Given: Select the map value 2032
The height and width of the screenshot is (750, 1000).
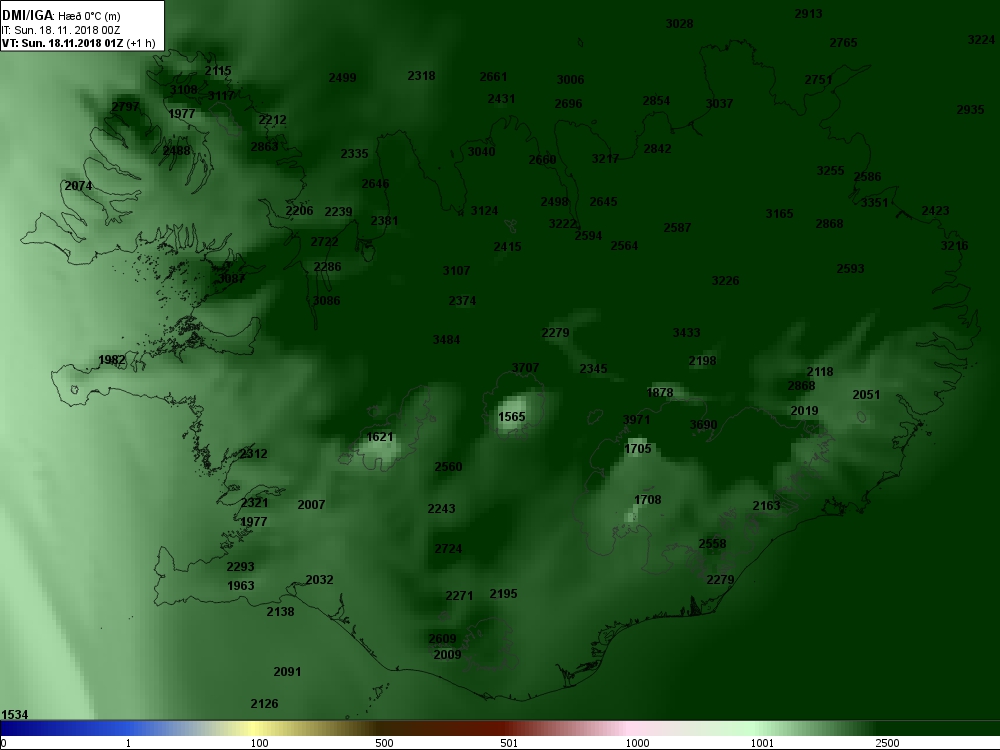Looking at the screenshot, I should [320, 580].
